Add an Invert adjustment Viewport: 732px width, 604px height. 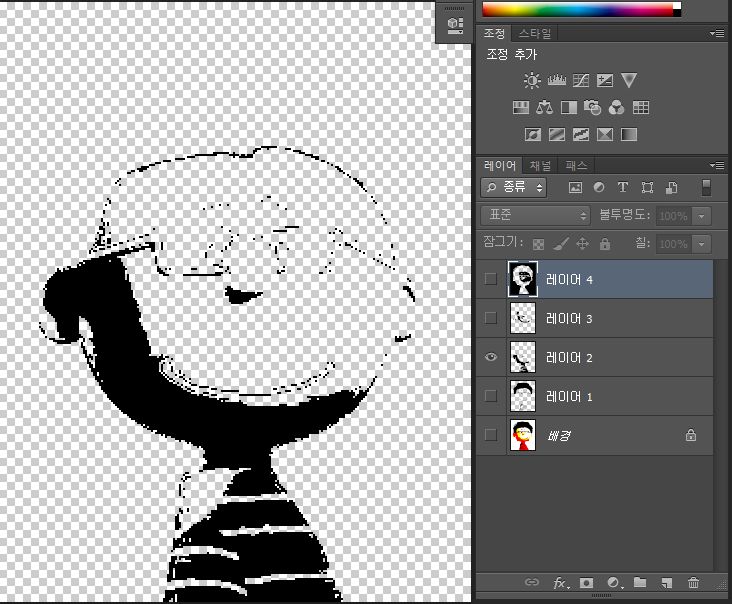[533, 135]
